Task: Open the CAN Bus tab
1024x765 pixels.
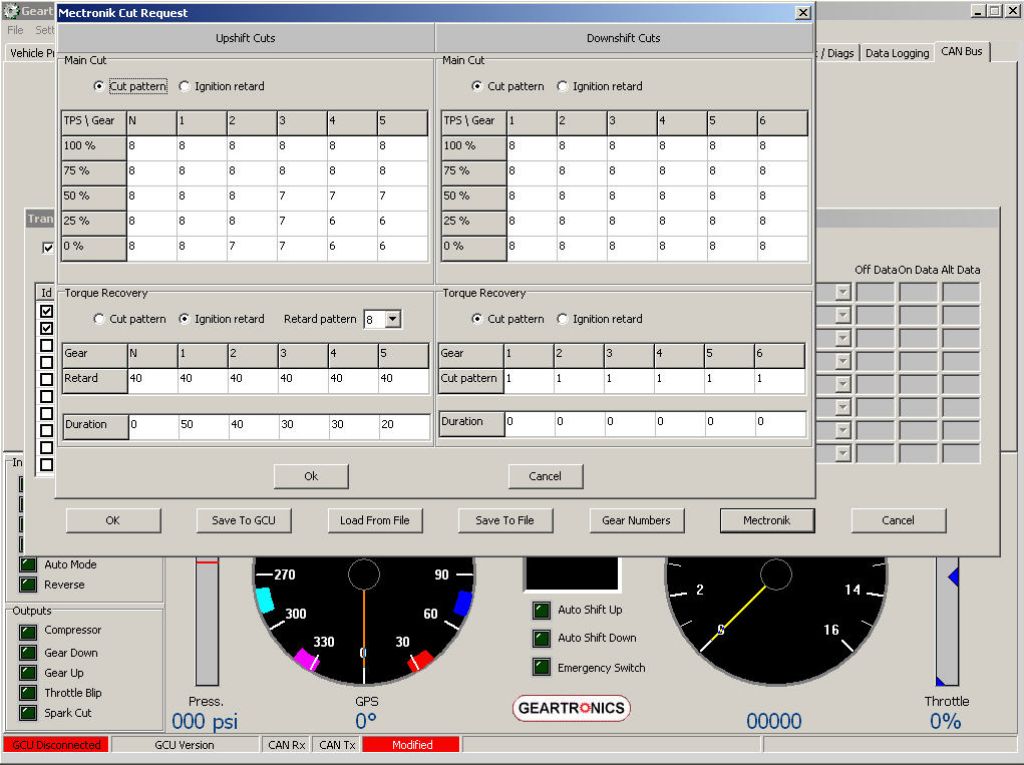Action: [x=961, y=51]
